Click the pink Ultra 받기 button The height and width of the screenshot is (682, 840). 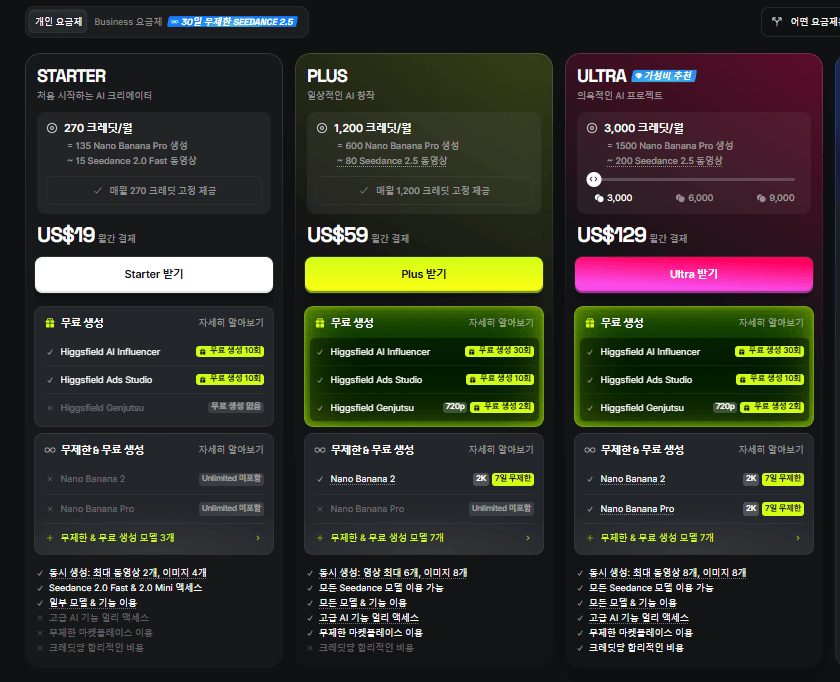694,274
